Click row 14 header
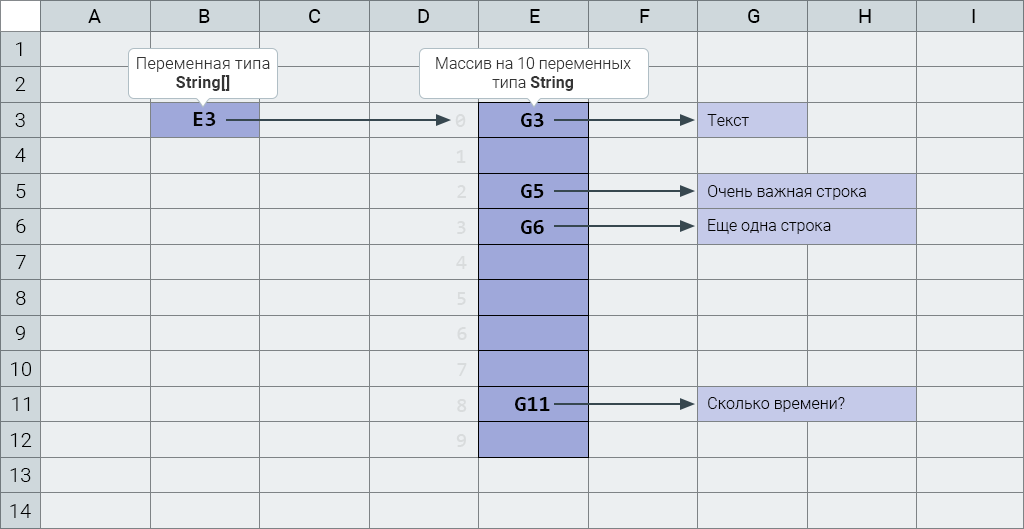Screen dimensions: 1024x529 pyautogui.click(x=20, y=511)
